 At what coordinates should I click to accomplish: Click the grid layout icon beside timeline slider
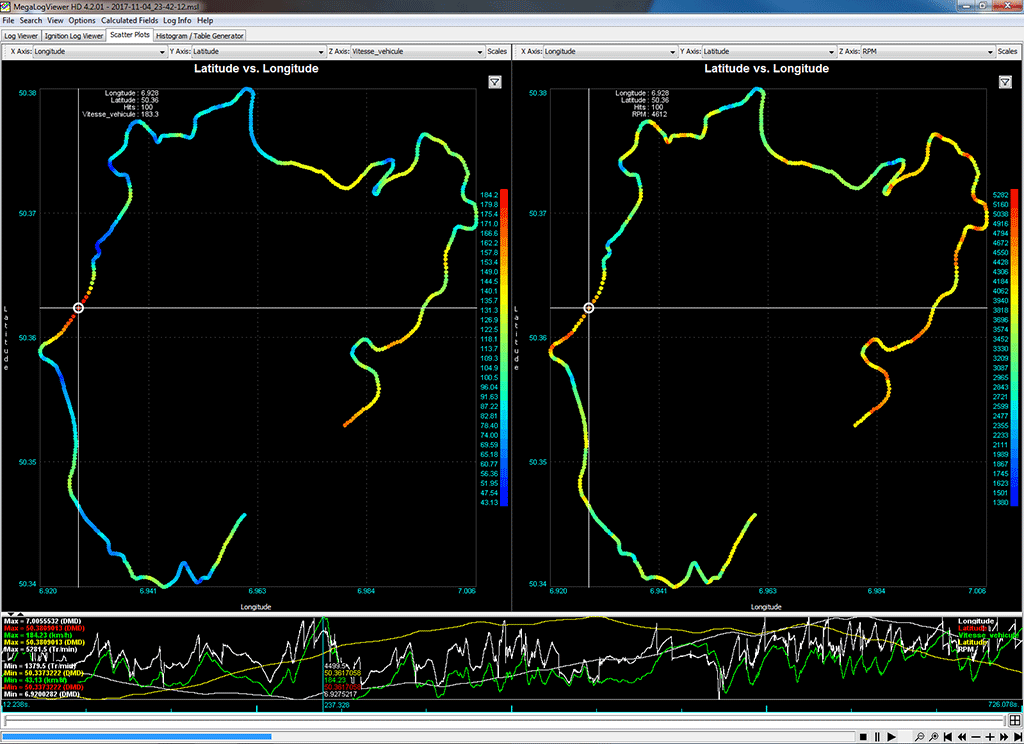point(1016,720)
